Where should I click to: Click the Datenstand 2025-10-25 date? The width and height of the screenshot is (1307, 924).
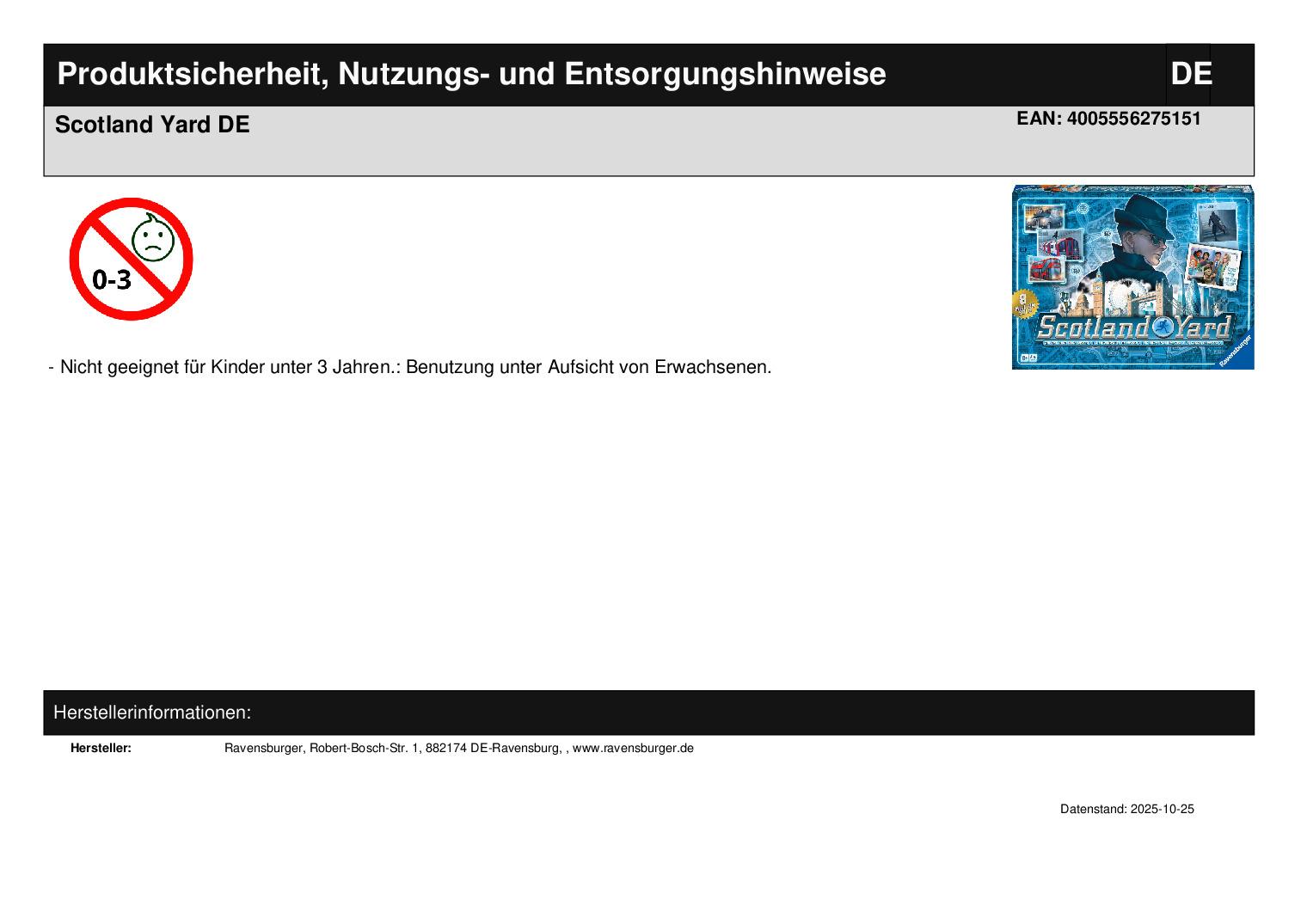click(x=1126, y=809)
